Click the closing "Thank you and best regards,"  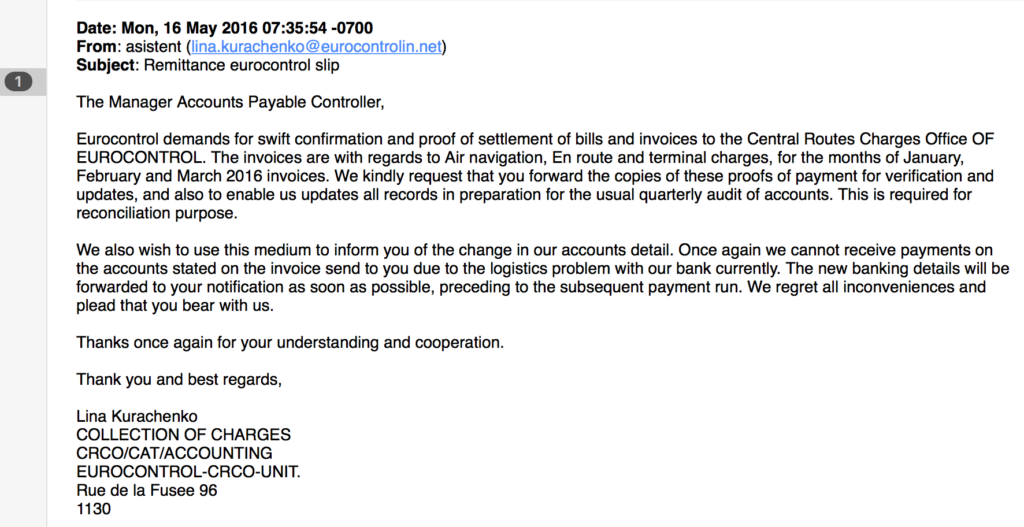click(180, 379)
